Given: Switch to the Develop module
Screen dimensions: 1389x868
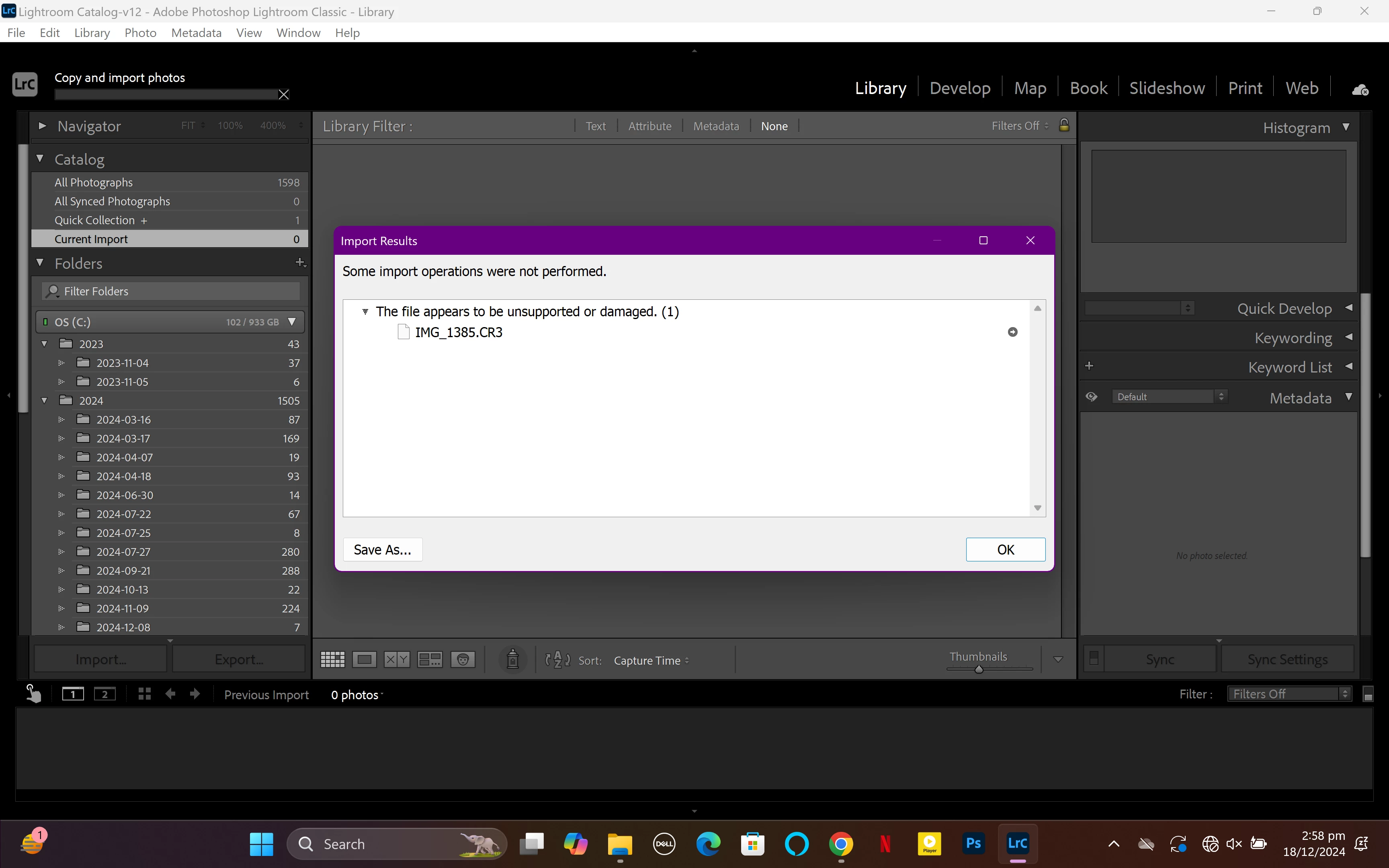Looking at the screenshot, I should [960, 88].
